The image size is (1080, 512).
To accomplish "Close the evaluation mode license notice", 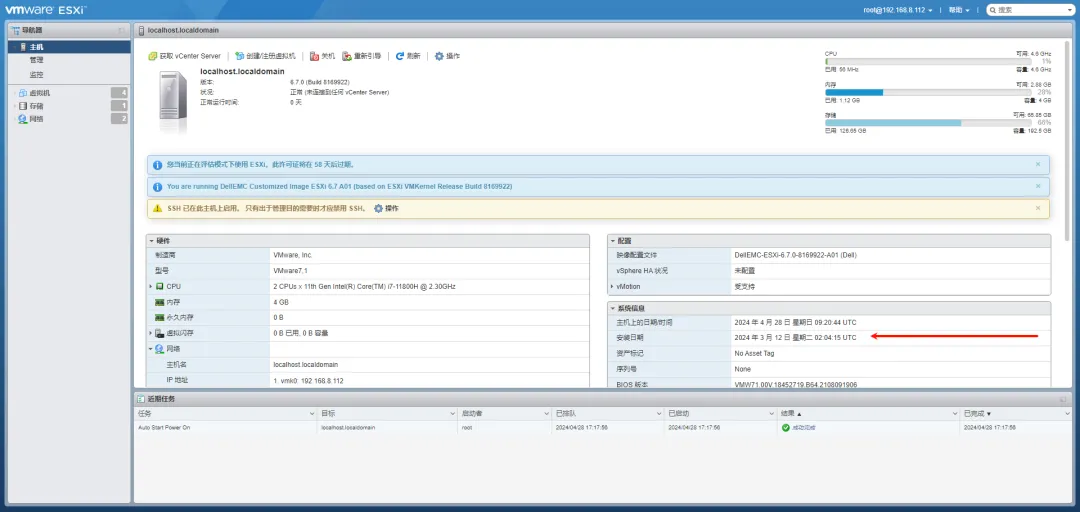I will [x=1038, y=164].
